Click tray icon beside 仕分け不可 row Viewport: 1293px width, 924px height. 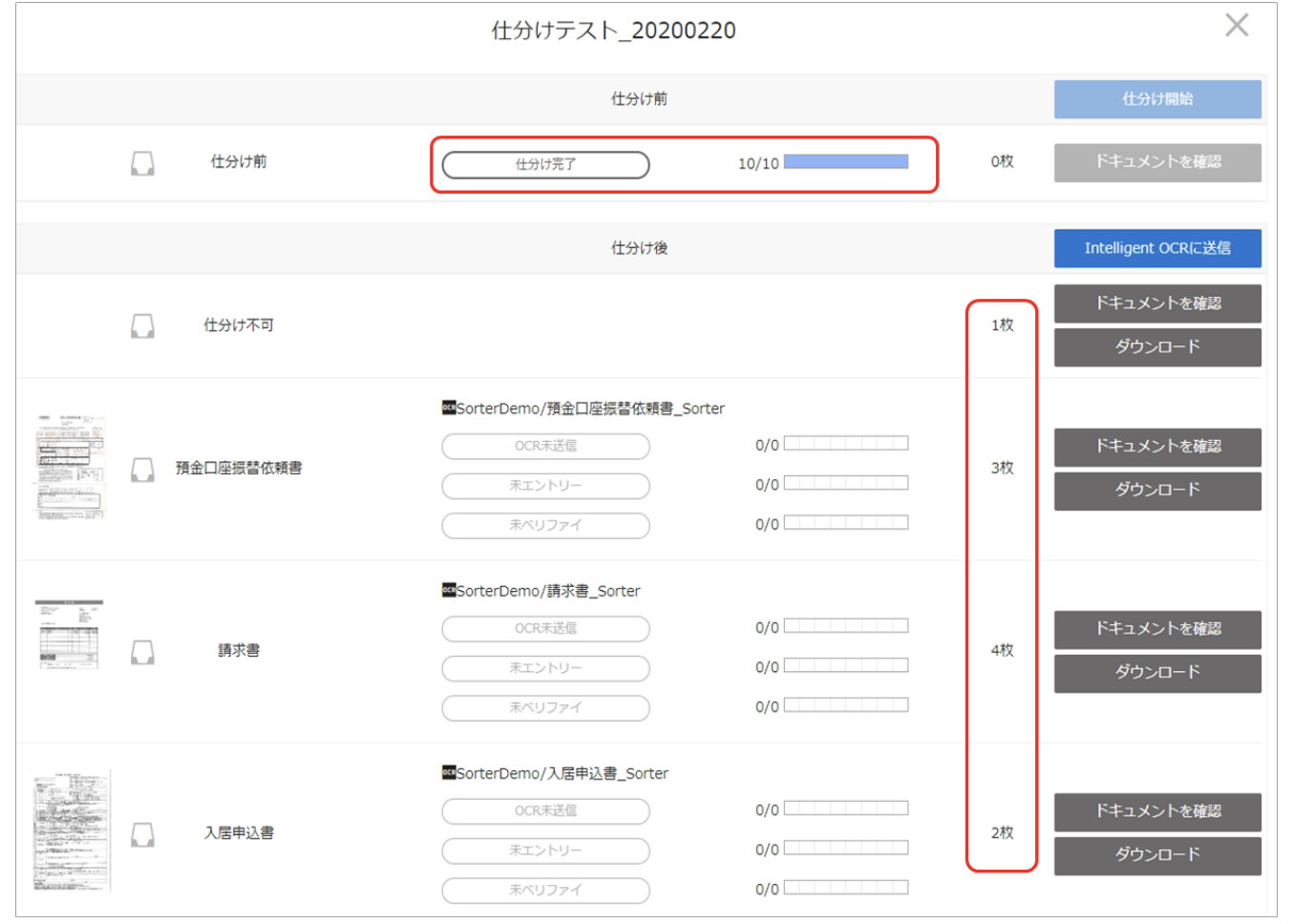pyautogui.click(x=142, y=326)
